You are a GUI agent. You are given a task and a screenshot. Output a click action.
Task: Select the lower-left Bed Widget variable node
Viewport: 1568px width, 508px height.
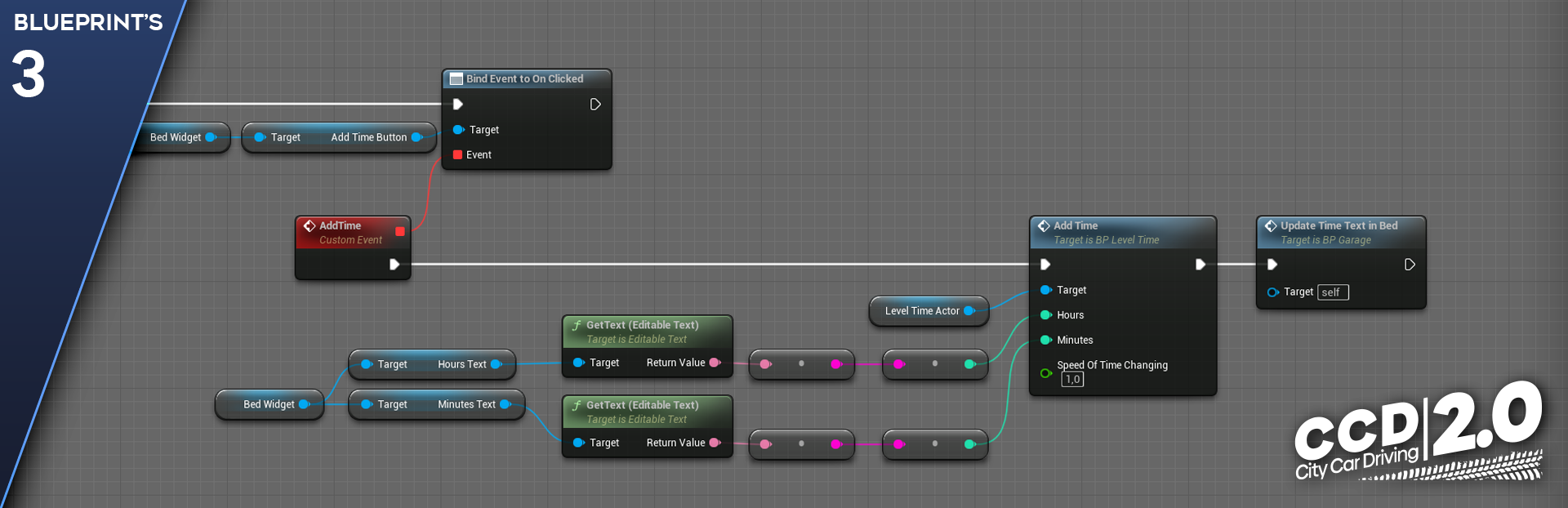pyautogui.click(x=268, y=405)
